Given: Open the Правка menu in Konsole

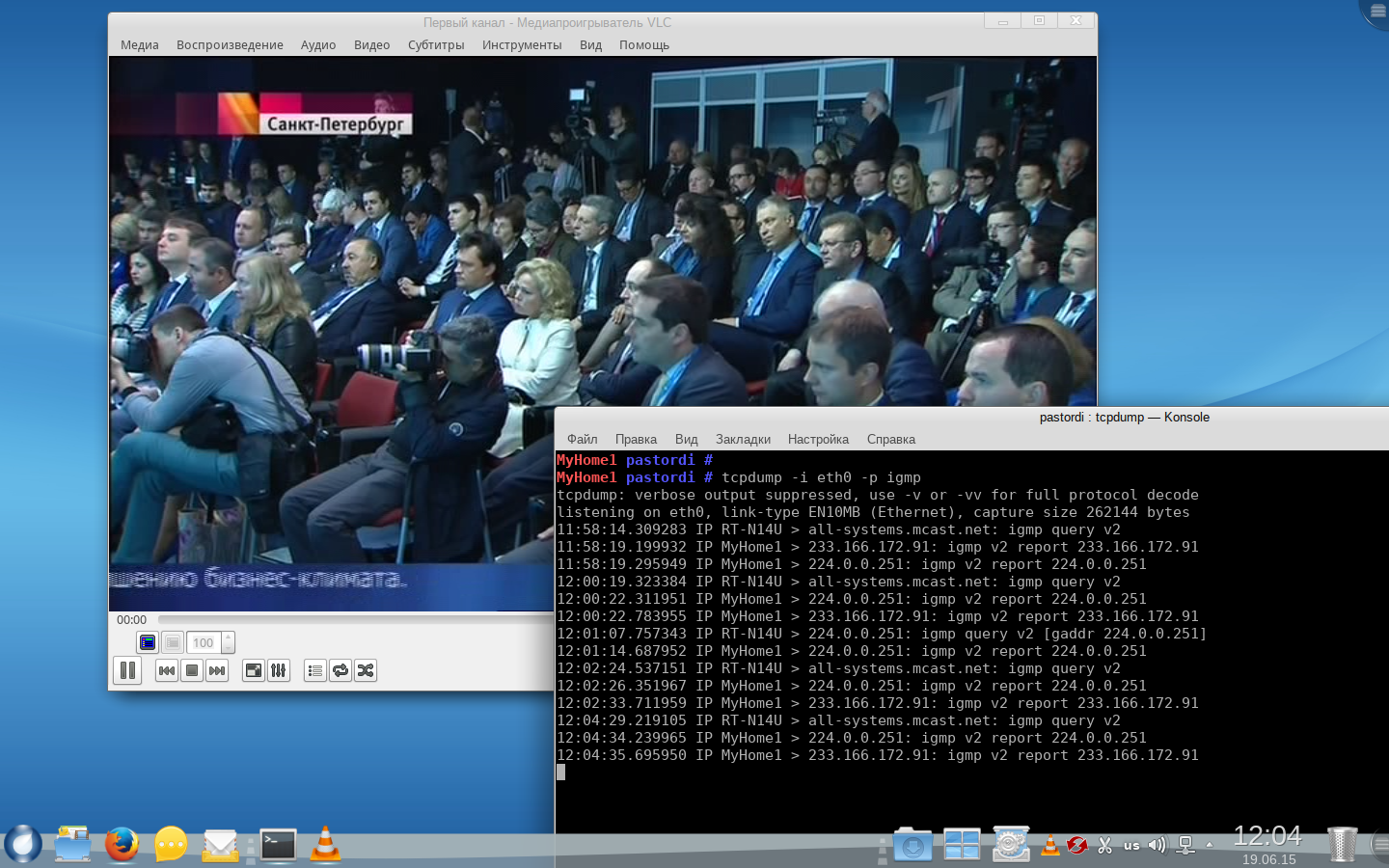Looking at the screenshot, I should (x=636, y=440).
